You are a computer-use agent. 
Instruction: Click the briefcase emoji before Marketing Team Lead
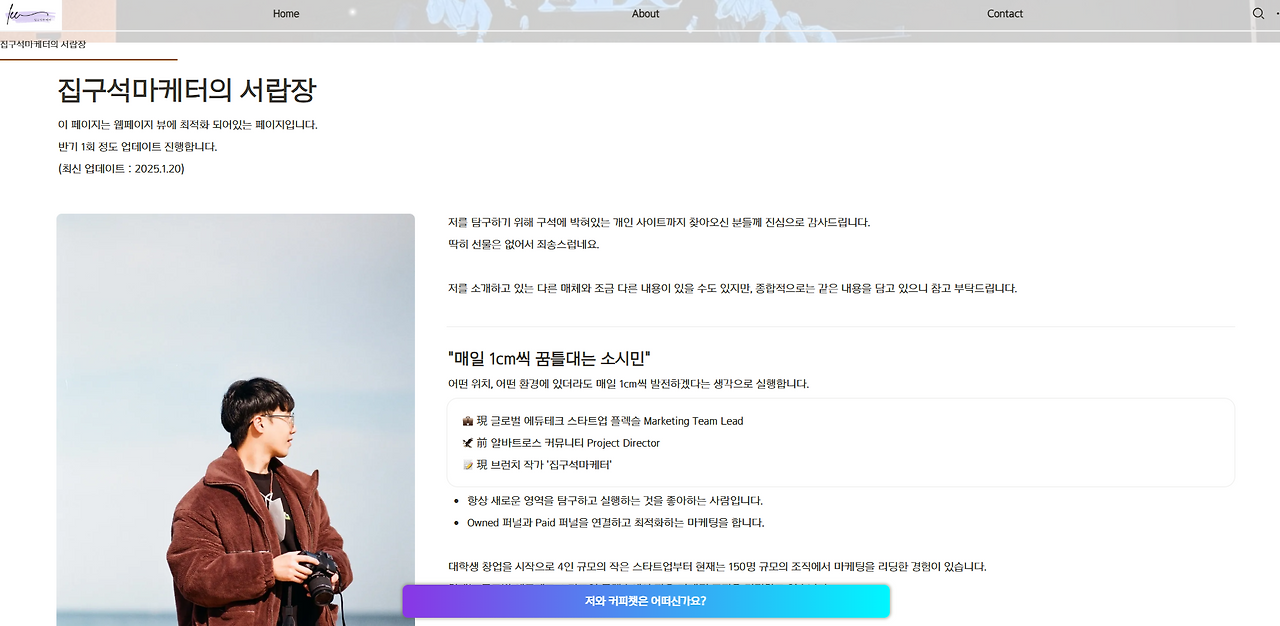(x=467, y=422)
